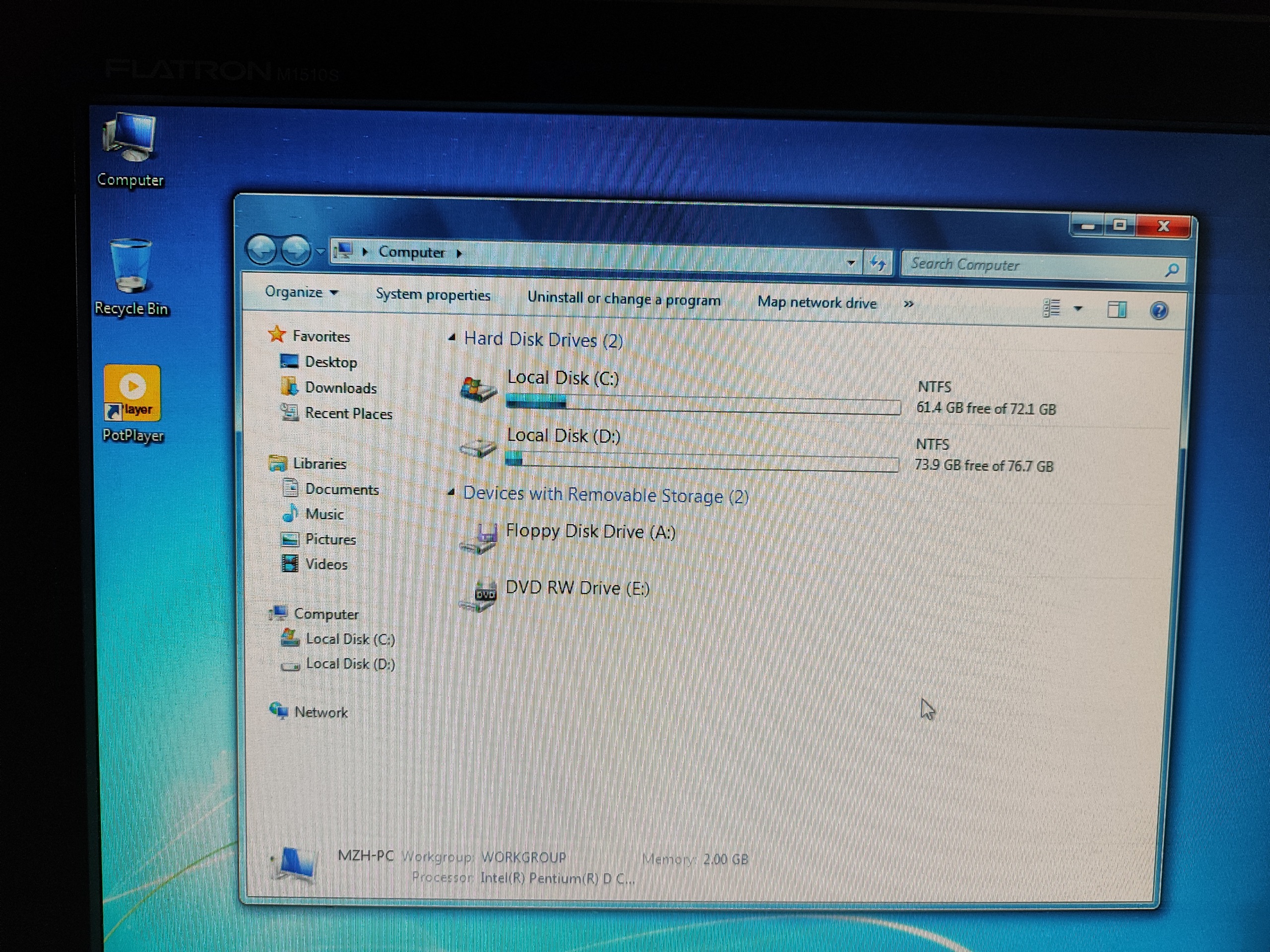
Task: Open the view options dropdown arrow
Action: pyautogui.click(x=1078, y=309)
